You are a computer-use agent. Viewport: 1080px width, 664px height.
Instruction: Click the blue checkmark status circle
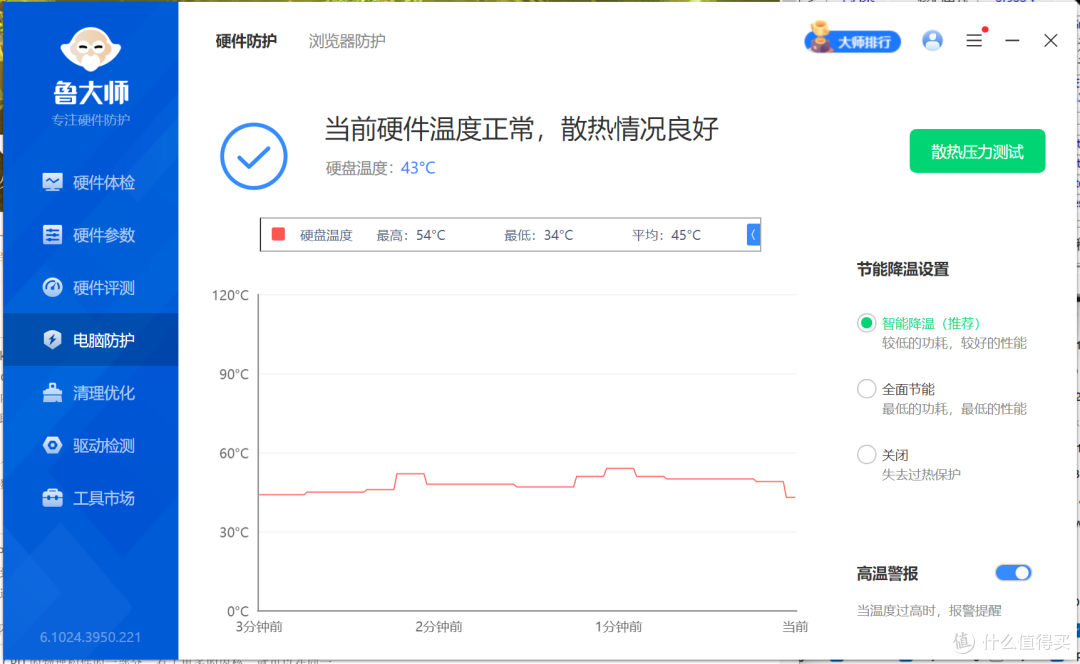click(x=253, y=156)
